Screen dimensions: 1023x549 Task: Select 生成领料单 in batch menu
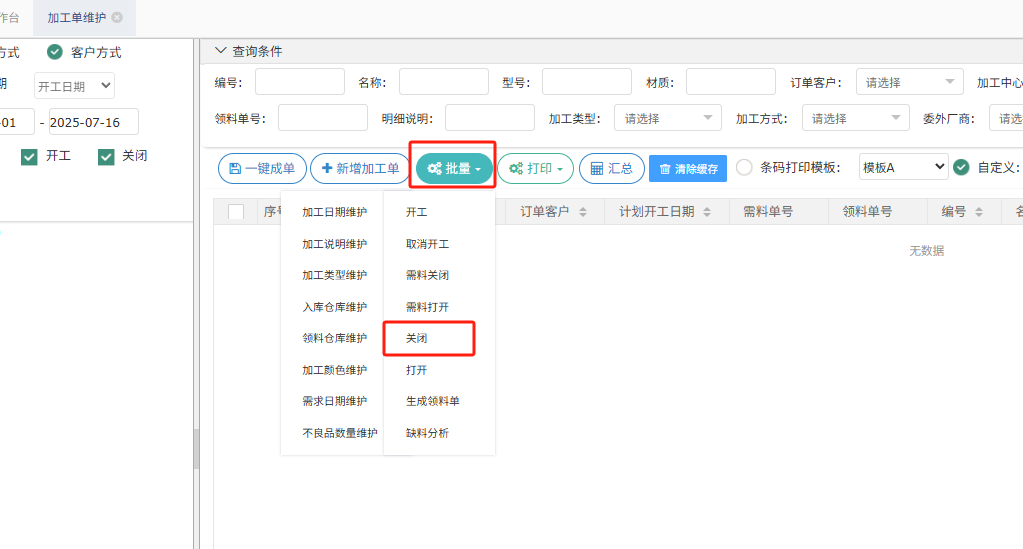432,401
